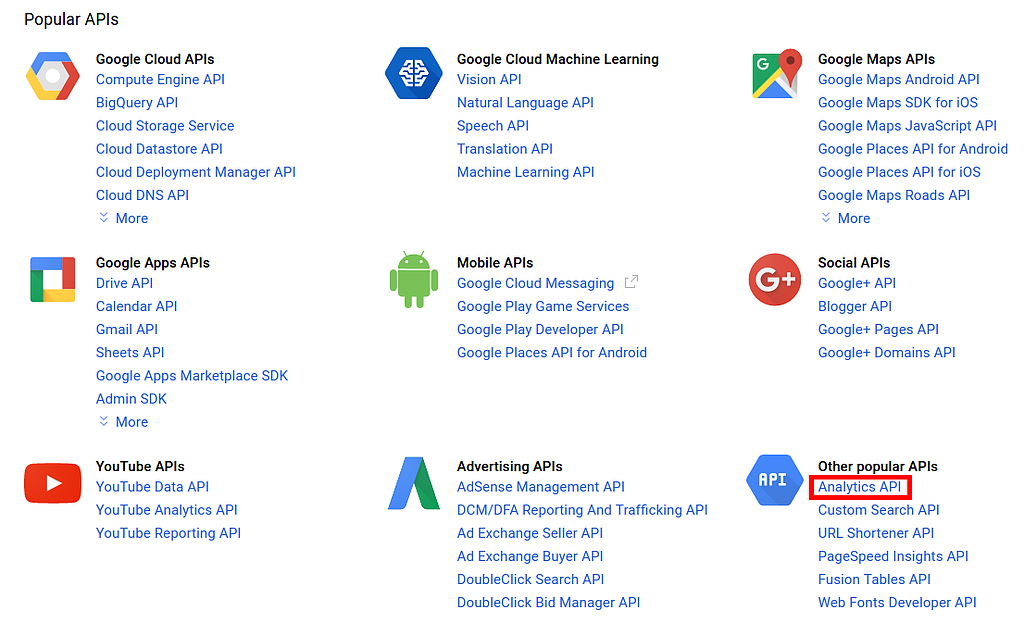Expand More under Google Maps APIs
The image size is (1024, 623).
(845, 218)
